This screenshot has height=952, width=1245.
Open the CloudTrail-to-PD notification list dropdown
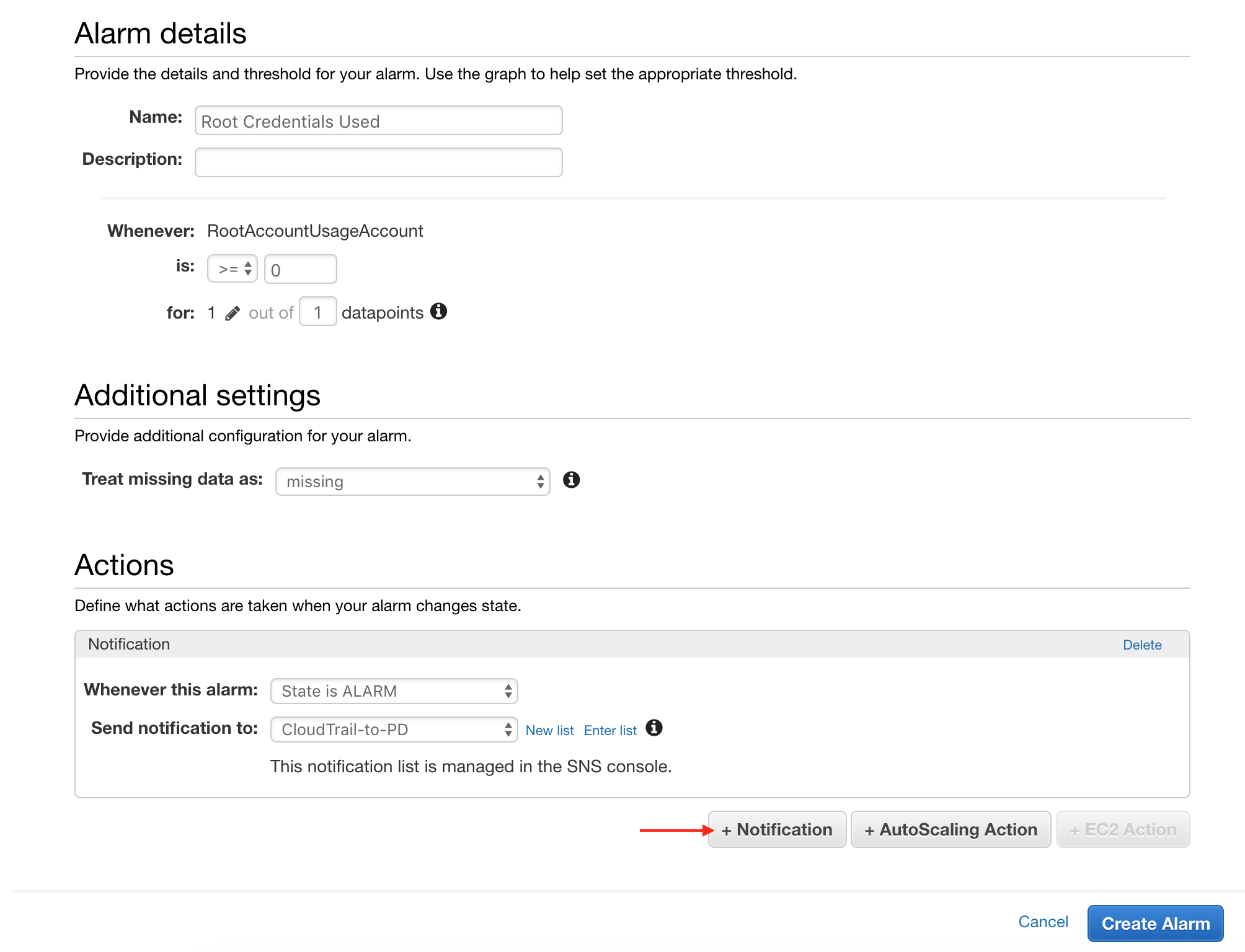pyautogui.click(x=394, y=729)
